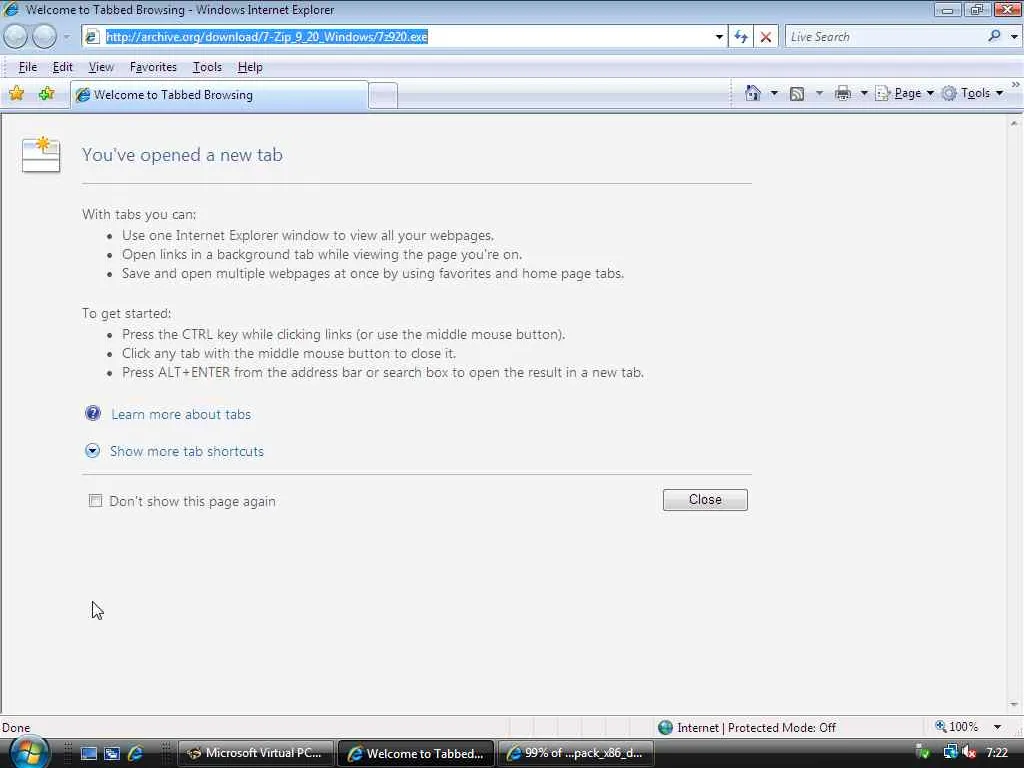This screenshot has height=768, width=1024.
Task: Open the View menu
Action: (101, 67)
